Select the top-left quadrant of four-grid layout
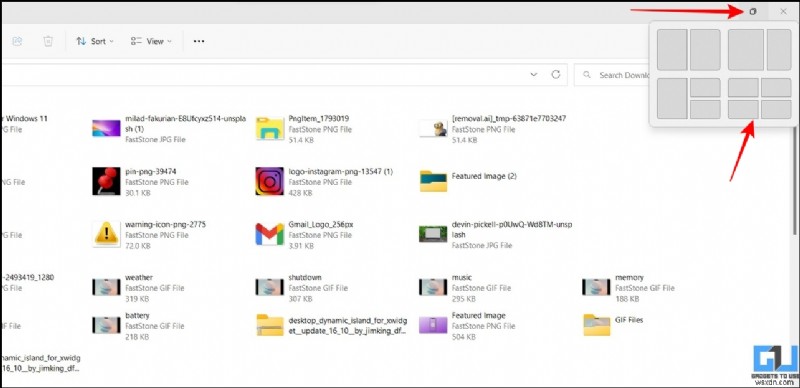Screen dimensions: 800x388 pos(743,87)
